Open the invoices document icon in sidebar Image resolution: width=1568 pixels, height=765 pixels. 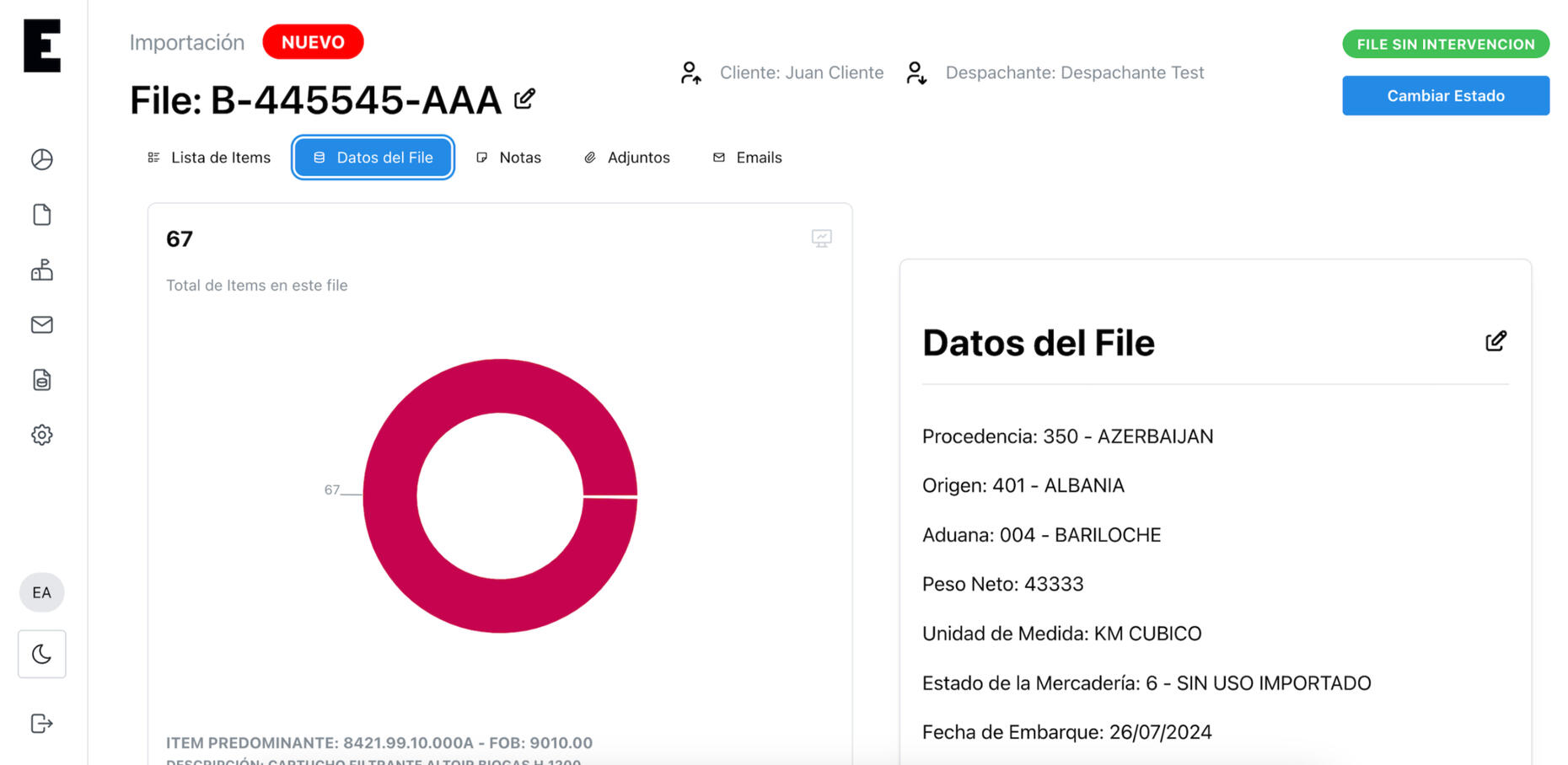(41, 380)
